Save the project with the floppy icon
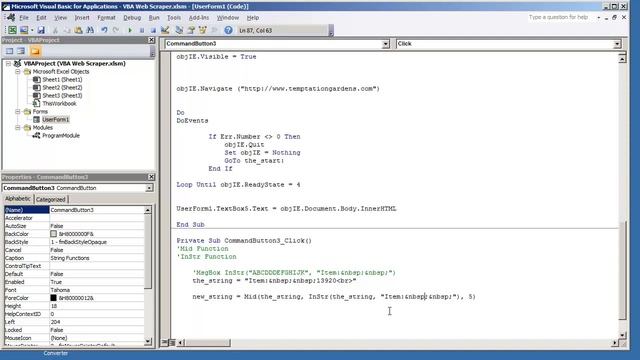The width and height of the screenshot is (640, 360). pyautogui.click(x=41, y=30)
